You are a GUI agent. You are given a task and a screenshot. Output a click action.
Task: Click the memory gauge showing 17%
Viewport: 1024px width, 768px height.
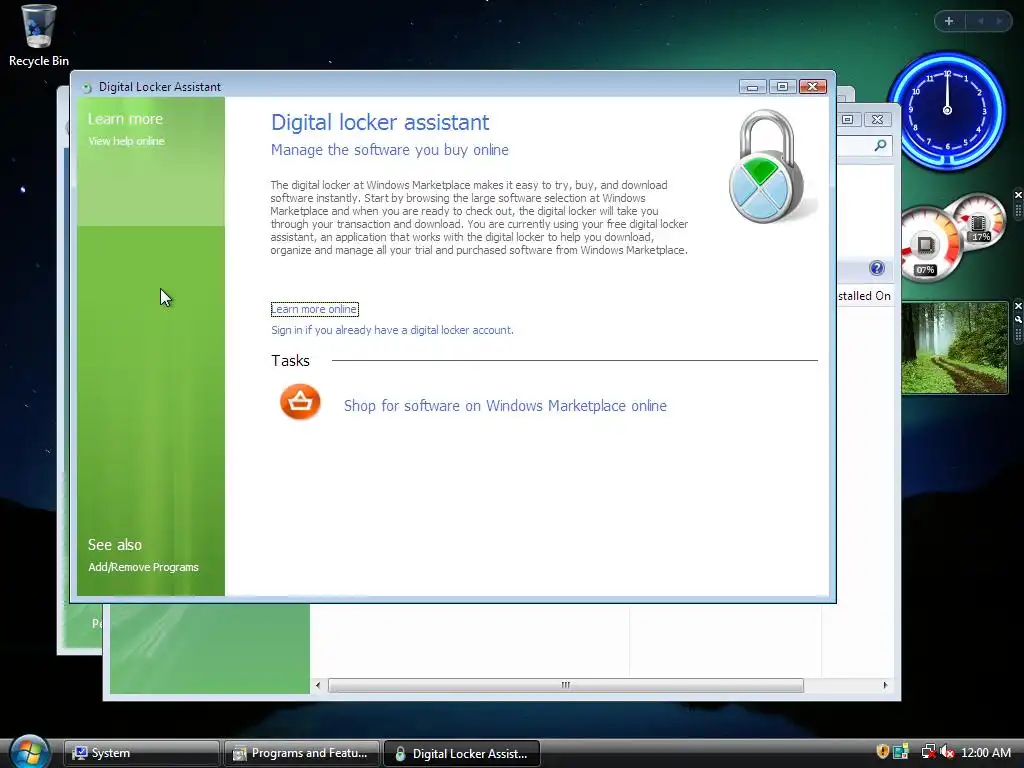tap(980, 222)
